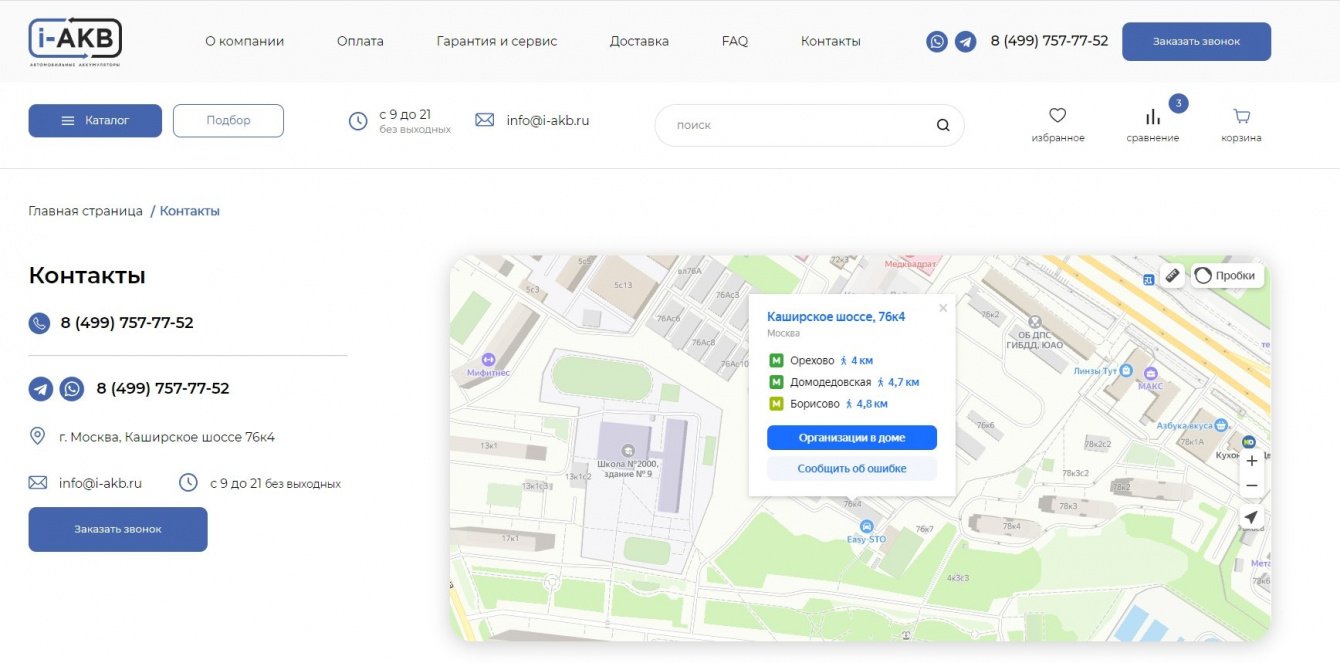Click ОБ ДПС ГИБДД marker on map
Image resolution: width=1340 pixels, height=663 pixels.
(1034, 323)
